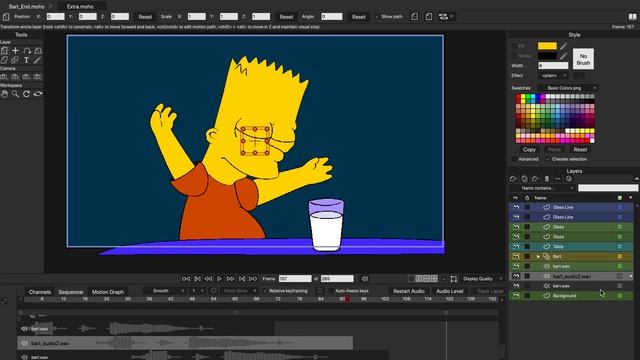Toggle audio mute speaker icon beside frame count
The width and height of the screenshot is (640, 360).
pos(364,279)
